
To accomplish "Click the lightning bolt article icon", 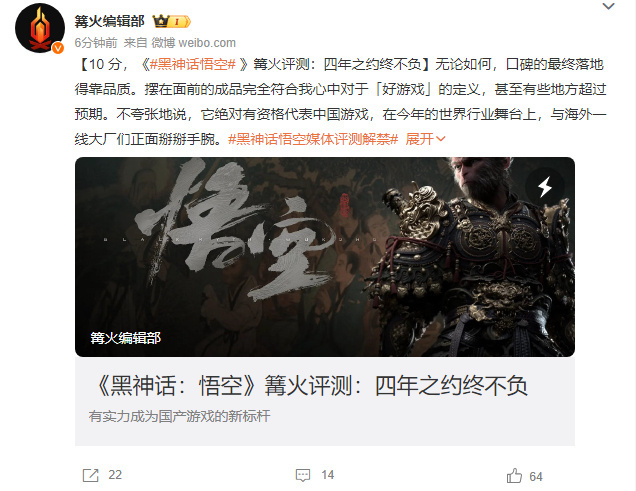I will pyautogui.click(x=544, y=186).
